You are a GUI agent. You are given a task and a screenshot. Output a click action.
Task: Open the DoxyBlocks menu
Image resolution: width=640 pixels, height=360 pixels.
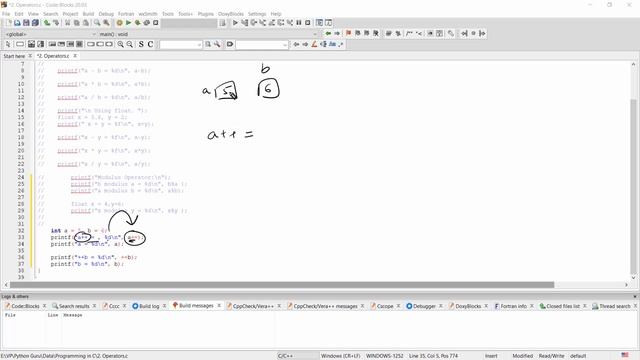point(231,14)
